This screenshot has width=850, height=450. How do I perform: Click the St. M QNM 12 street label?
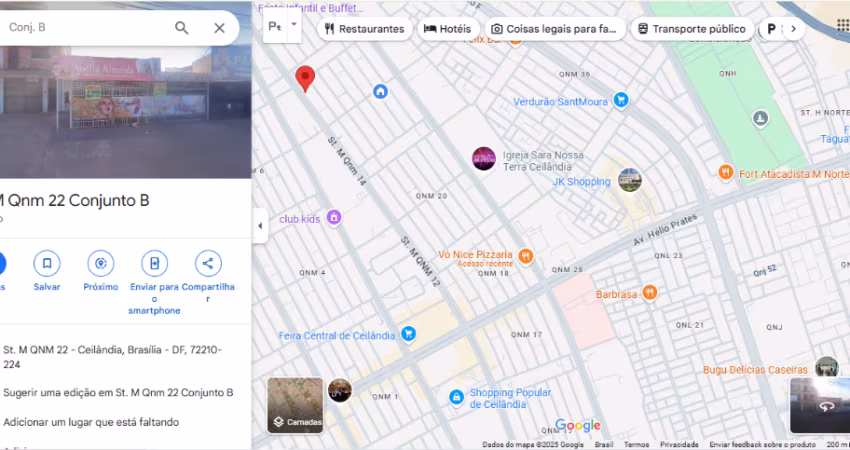point(421,261)
